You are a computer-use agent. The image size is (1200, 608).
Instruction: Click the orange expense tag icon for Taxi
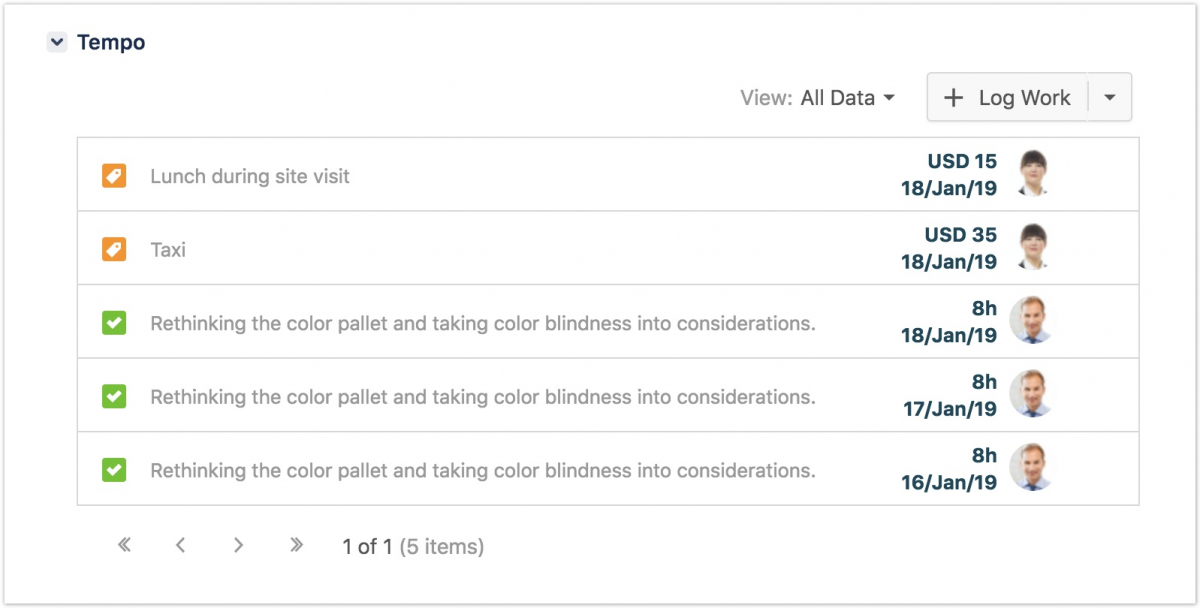(114, 249)
